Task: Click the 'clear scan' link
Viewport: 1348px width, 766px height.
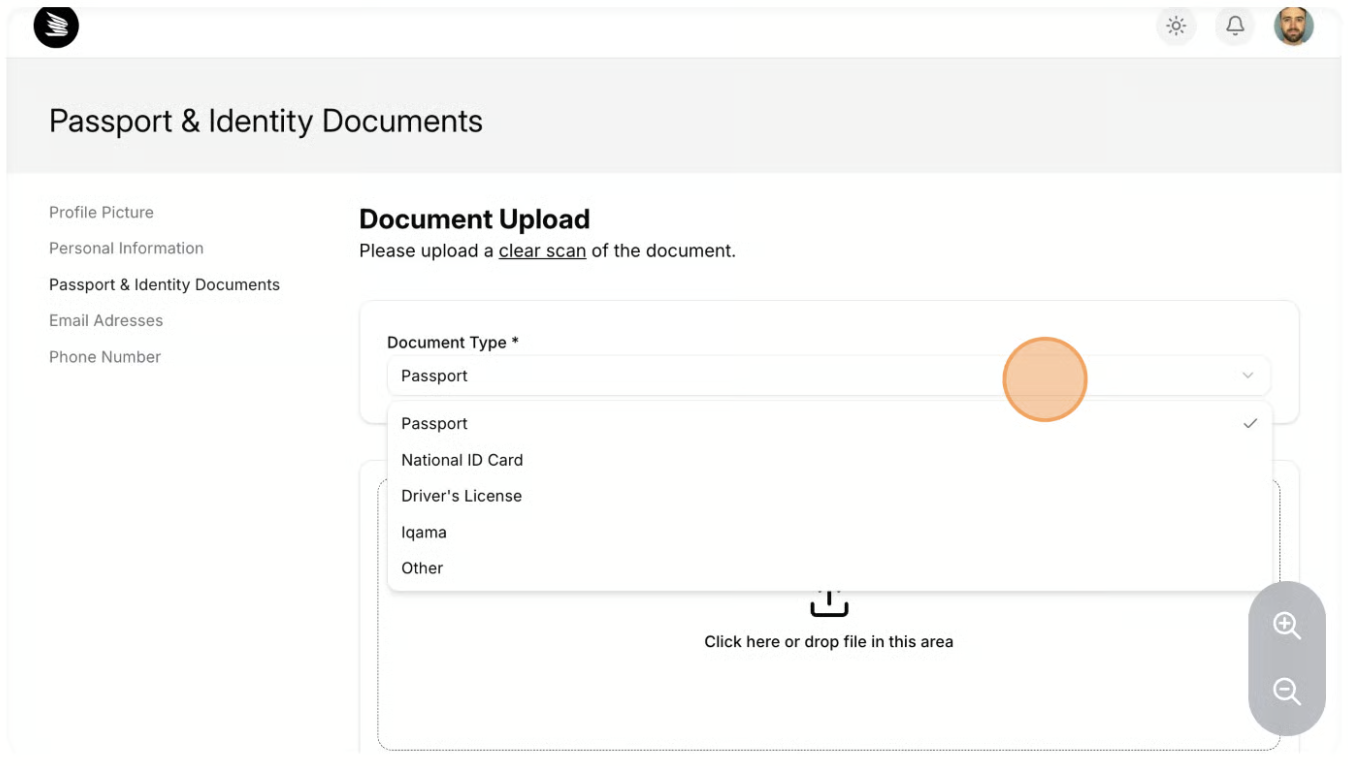Action: coord(542,251)
